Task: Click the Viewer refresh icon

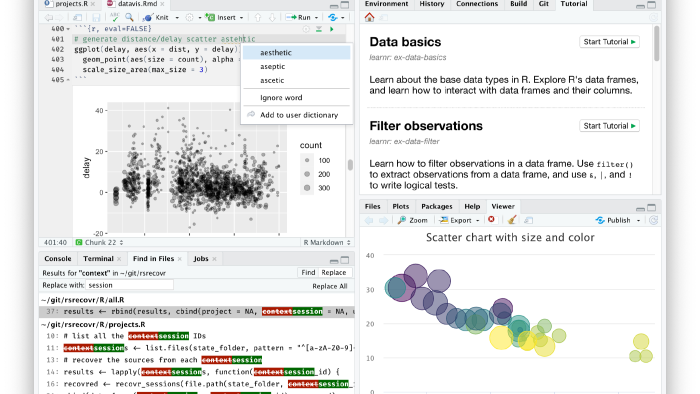Action: (654, 220)
